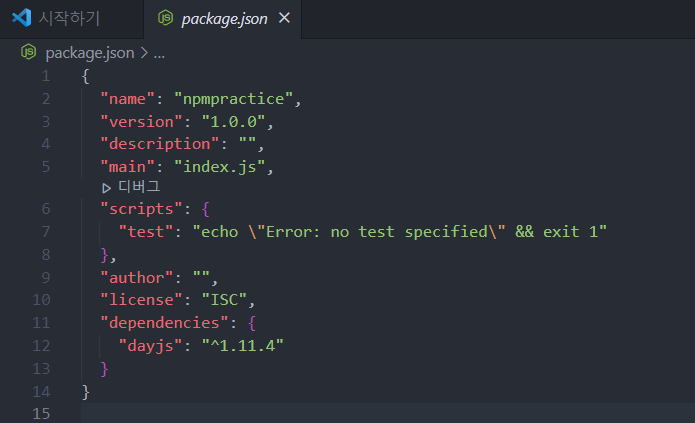Click line number 15 in gutter
695x423 pixels.
(41, 414)
